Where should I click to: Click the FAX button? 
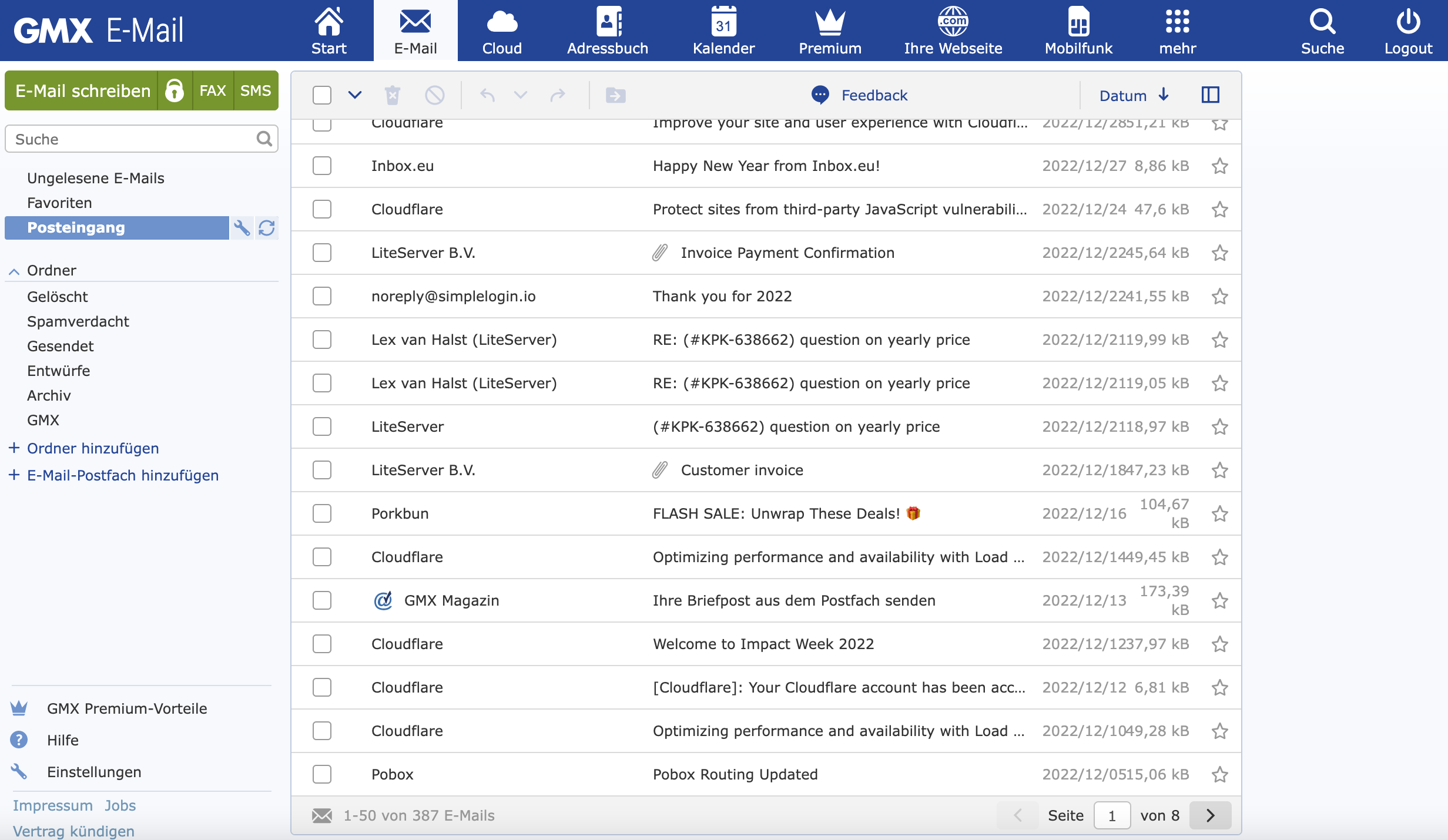point(213,90)
